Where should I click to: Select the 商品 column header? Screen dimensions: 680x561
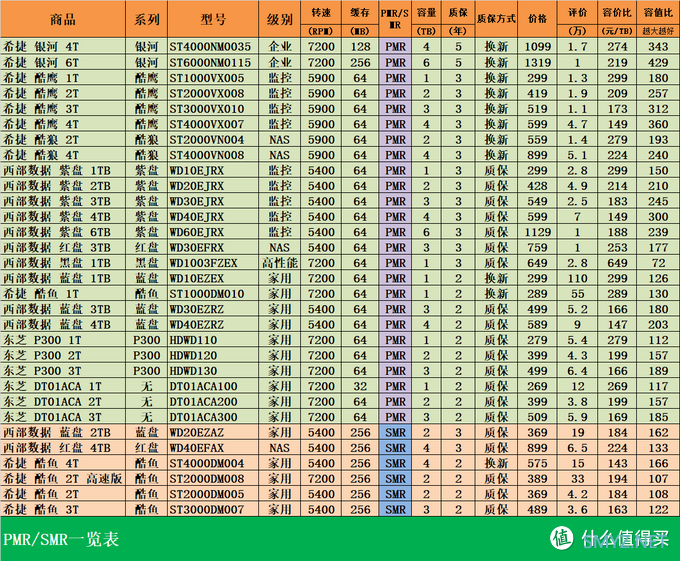pyautogui.click(x=63, y=20)
